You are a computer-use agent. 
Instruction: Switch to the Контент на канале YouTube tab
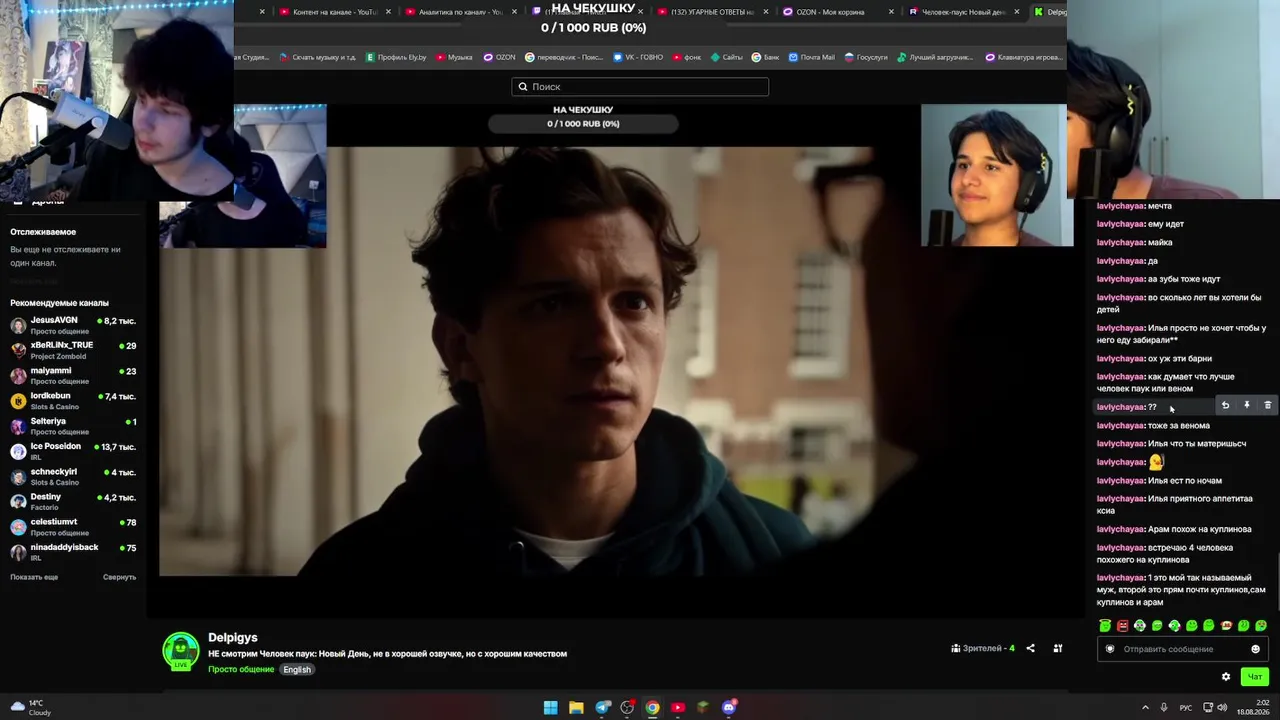click(335, 12)
